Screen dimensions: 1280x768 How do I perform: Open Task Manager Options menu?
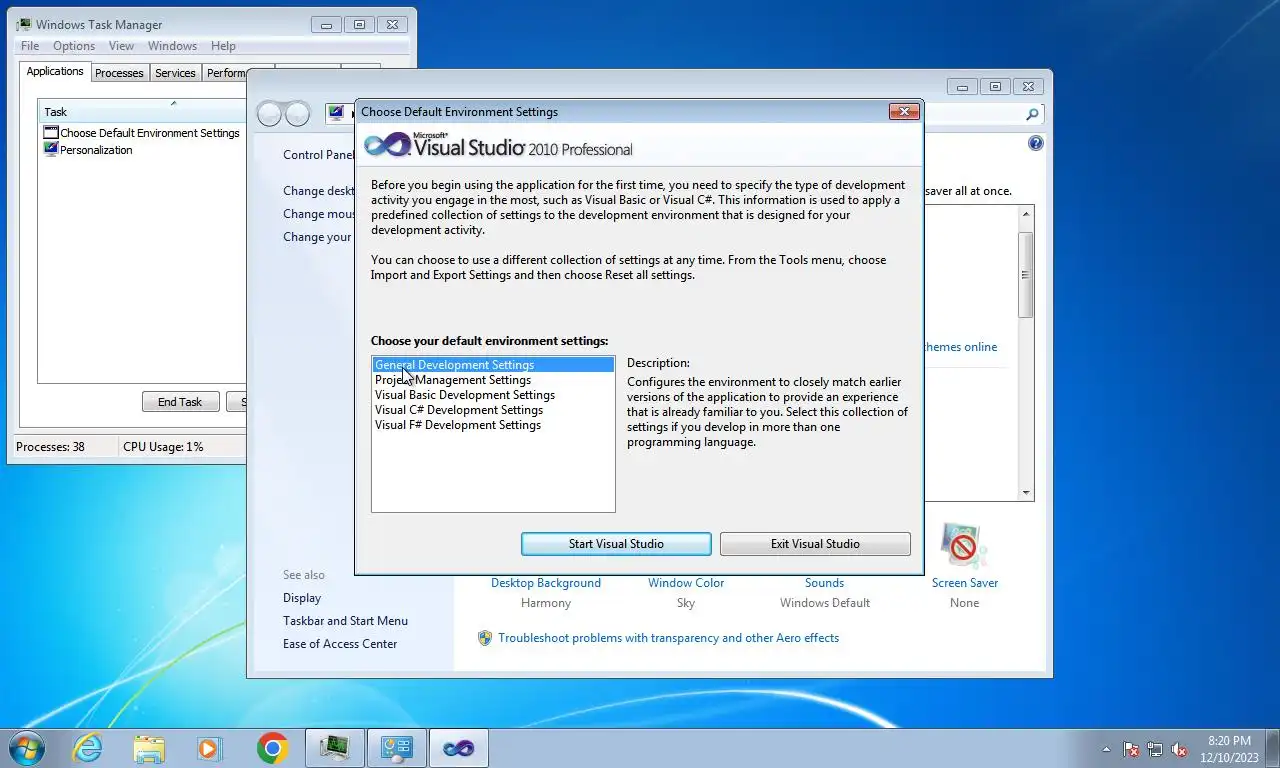[x=74, y=46]
